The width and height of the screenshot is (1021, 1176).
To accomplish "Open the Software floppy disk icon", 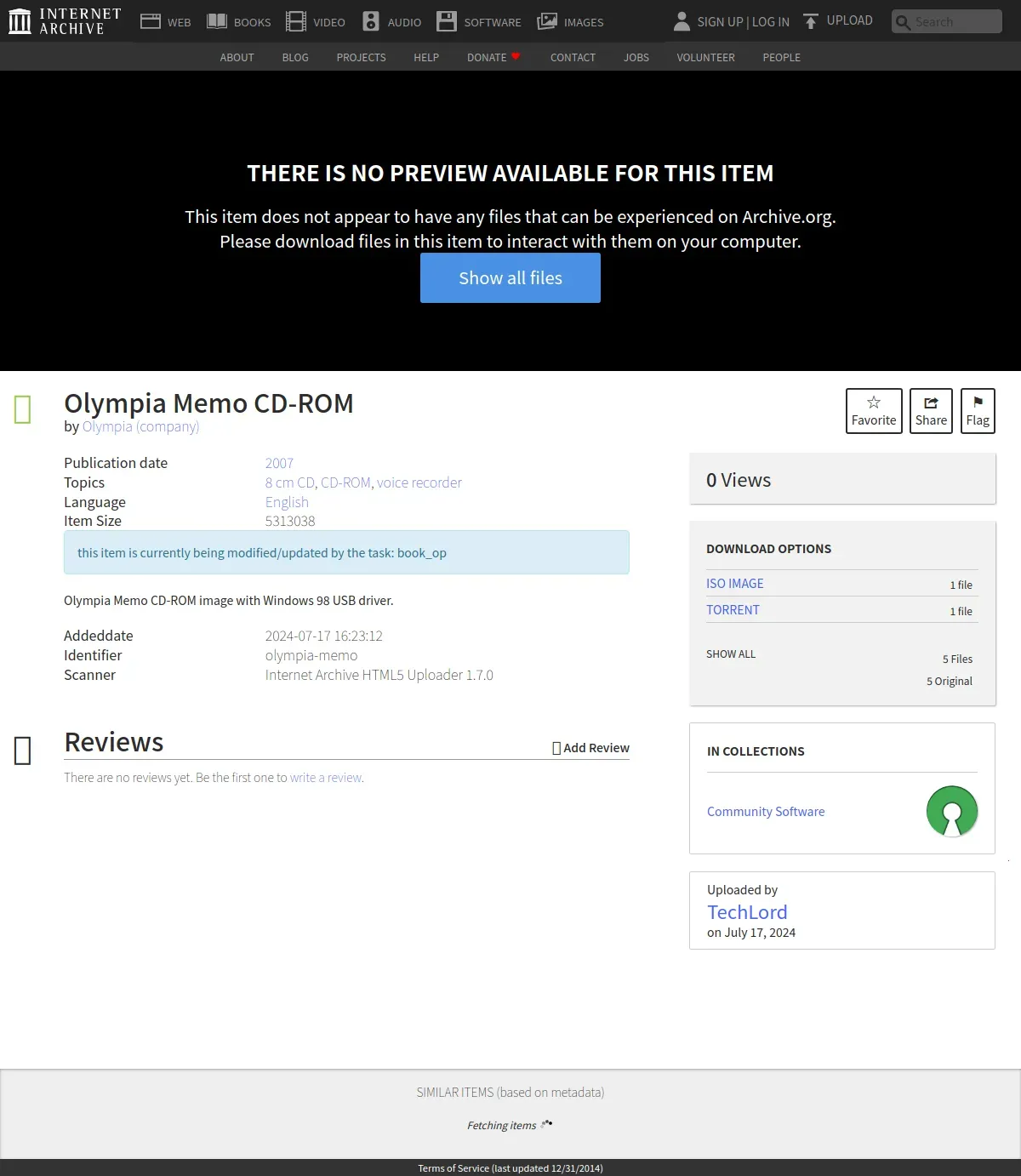I will click(x=447, y=21).
